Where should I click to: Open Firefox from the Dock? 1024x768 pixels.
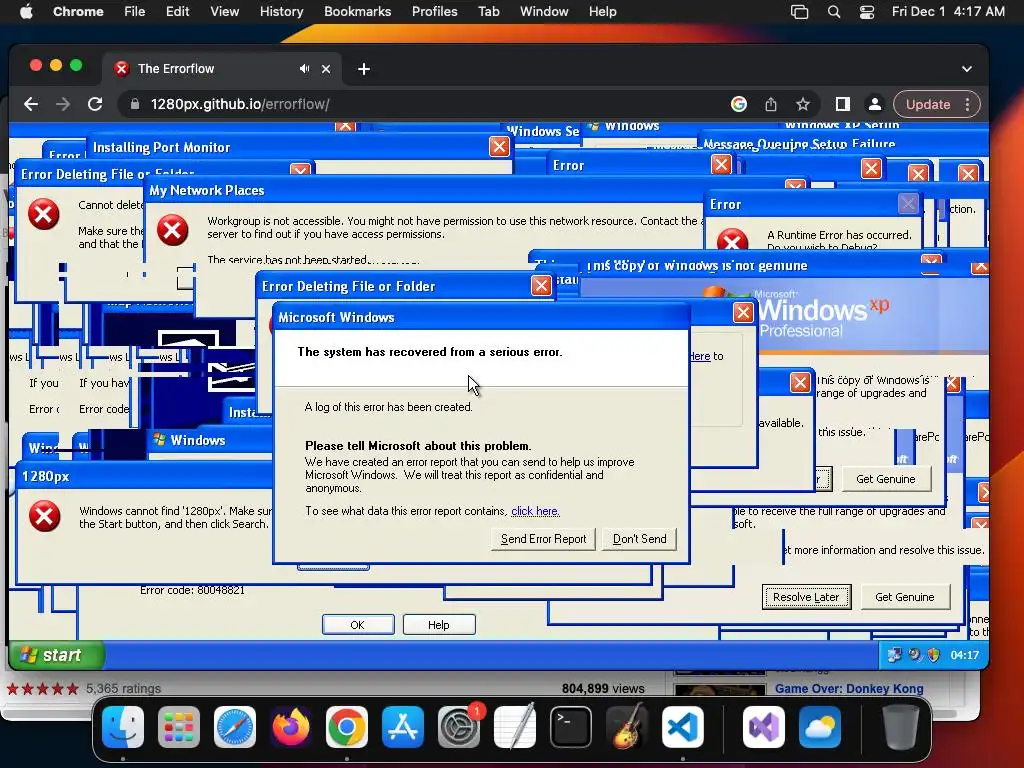pyautogui.click(x=291, y=727)
